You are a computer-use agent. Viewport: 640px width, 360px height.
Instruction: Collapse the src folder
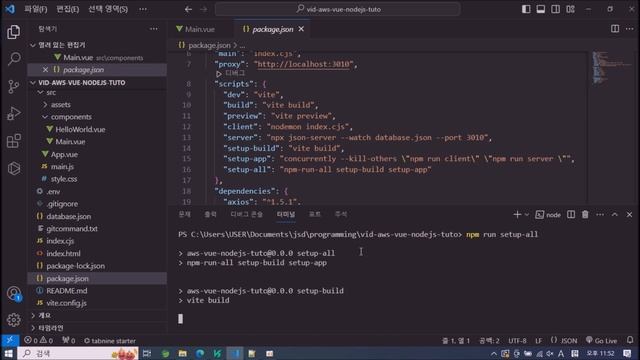(97, 93)
